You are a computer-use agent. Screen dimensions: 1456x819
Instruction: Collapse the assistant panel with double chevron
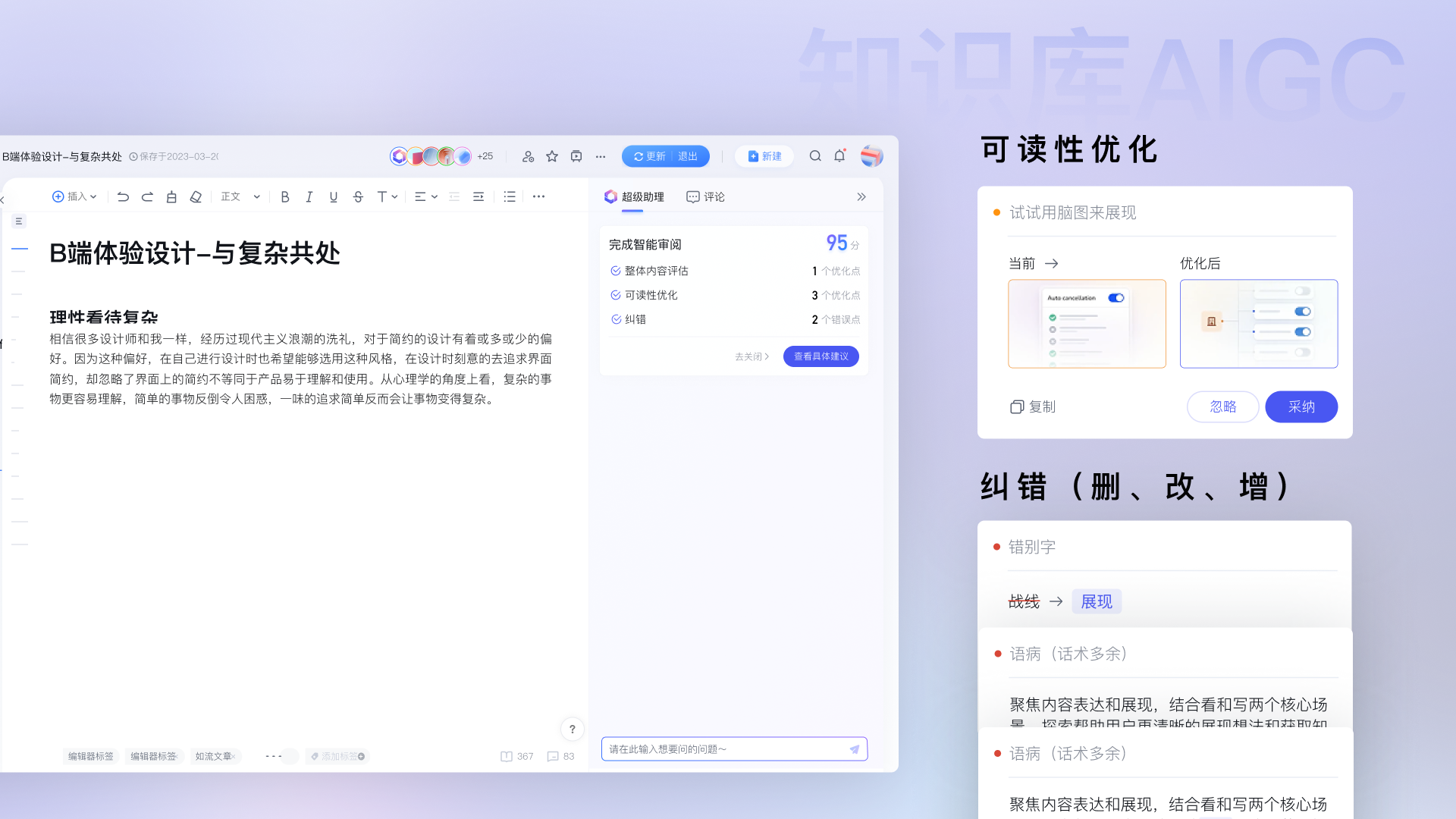(x=861, y=197)
